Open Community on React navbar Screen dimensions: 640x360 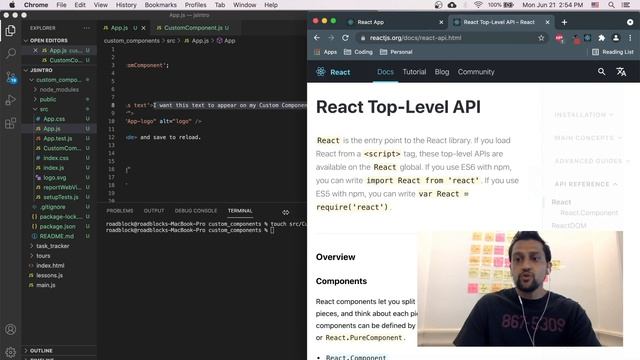tap(476, 72)
